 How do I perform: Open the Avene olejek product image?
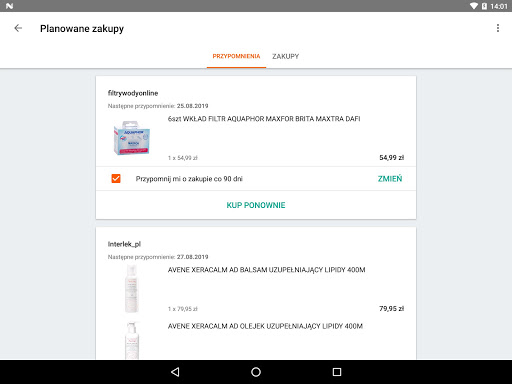click(x=132, y=340)
